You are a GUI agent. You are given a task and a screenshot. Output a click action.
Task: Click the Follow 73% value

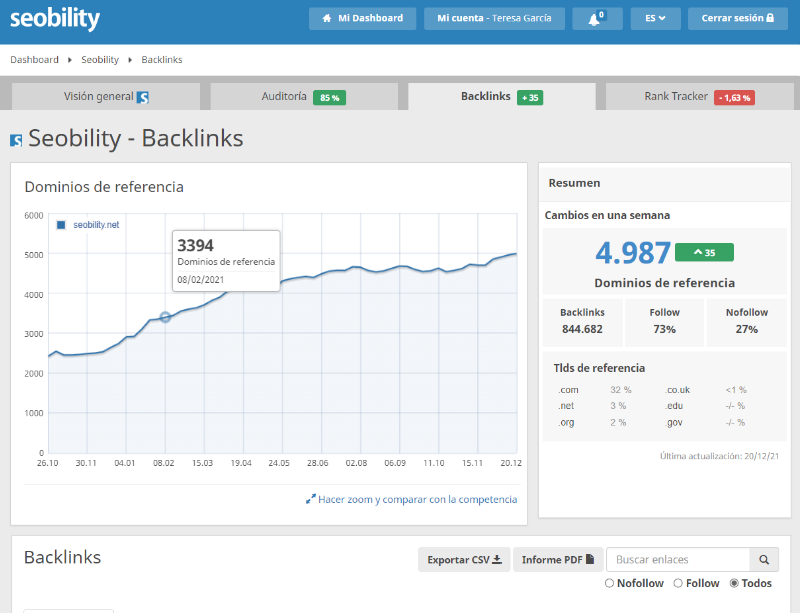[x=664, y=329]
